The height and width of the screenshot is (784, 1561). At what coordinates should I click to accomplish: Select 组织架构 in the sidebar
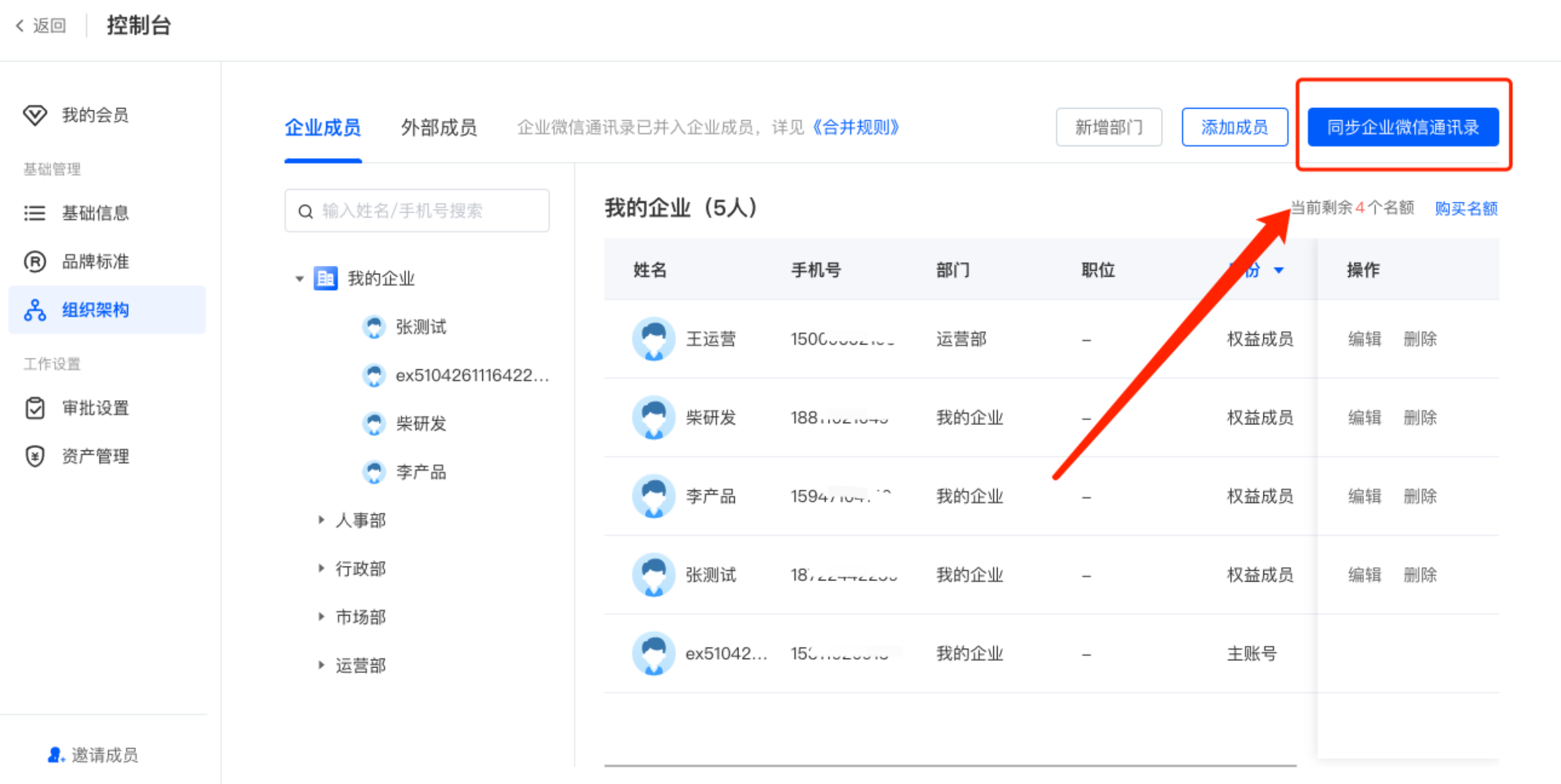pos(107,310)
